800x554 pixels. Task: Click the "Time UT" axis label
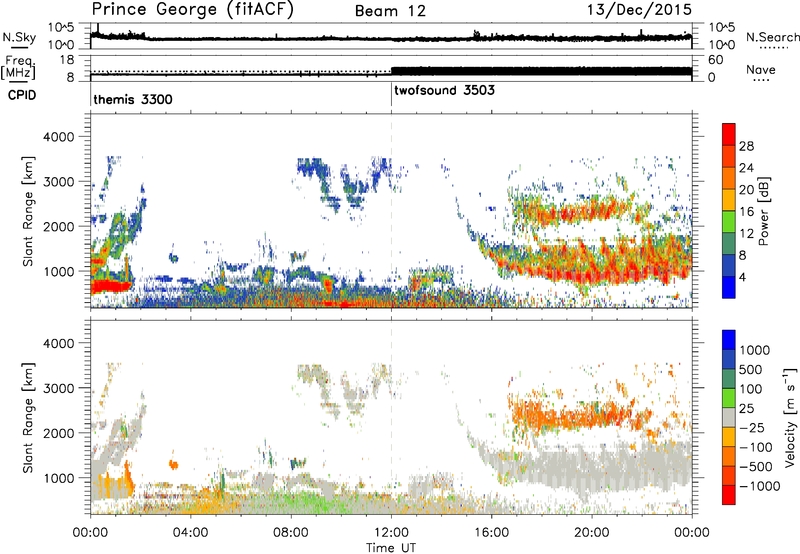(x=391, y=548)
